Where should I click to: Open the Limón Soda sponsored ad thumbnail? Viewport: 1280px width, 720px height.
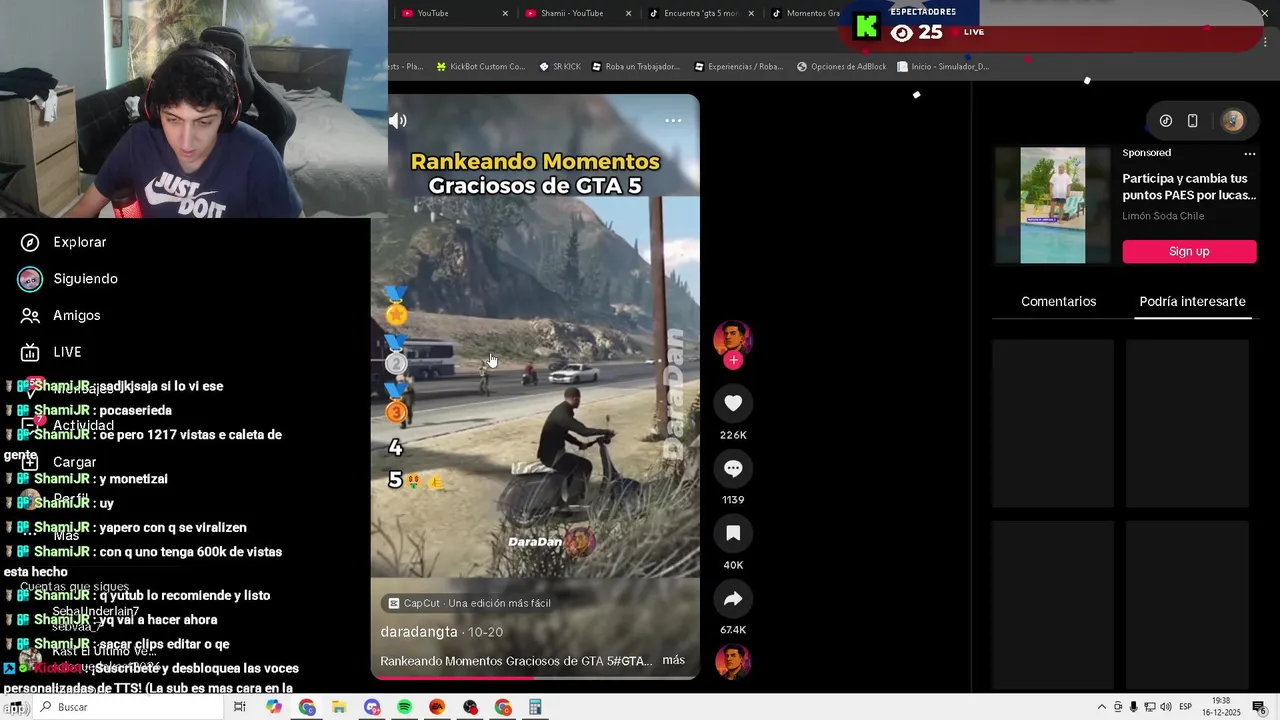pos(1052,206)
